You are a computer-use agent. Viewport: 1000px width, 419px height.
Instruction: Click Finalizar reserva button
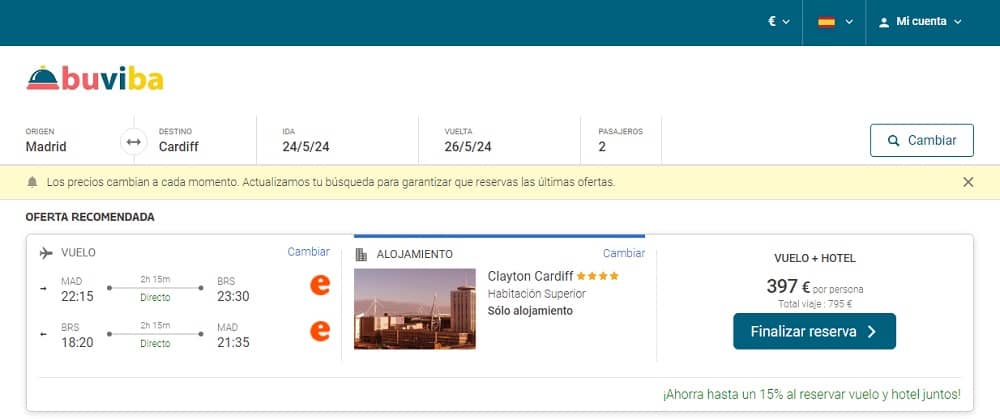click(x=814, y=331)
